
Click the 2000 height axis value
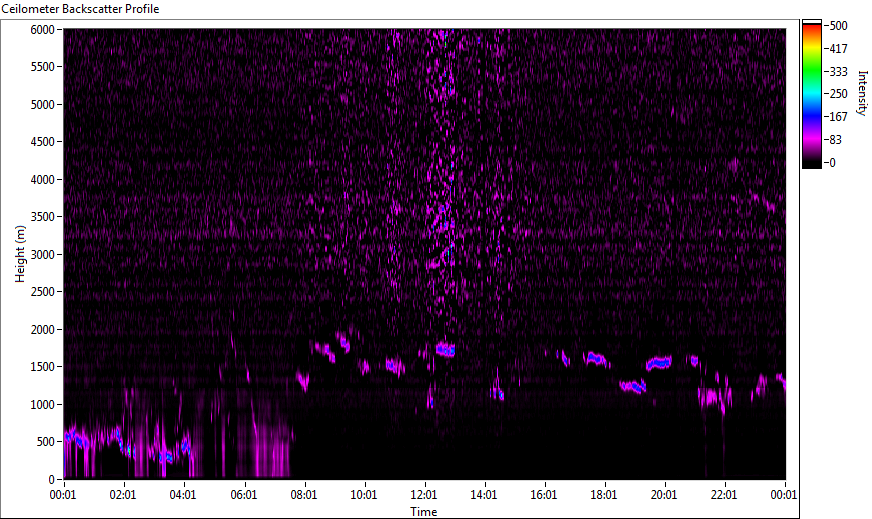pyautogui.click(x=43, y=330)
